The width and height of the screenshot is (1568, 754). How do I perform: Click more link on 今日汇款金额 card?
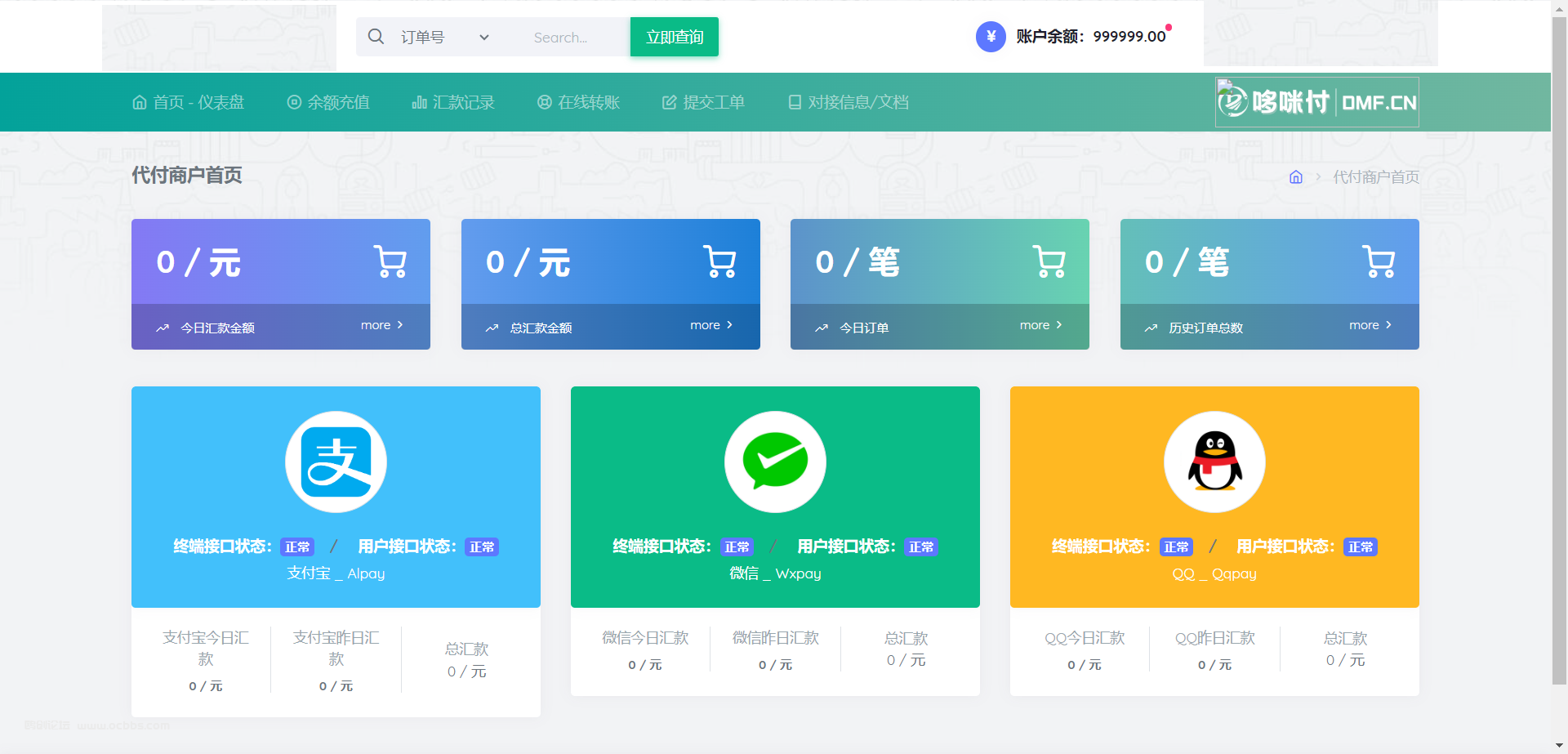[x=382, y=325]
